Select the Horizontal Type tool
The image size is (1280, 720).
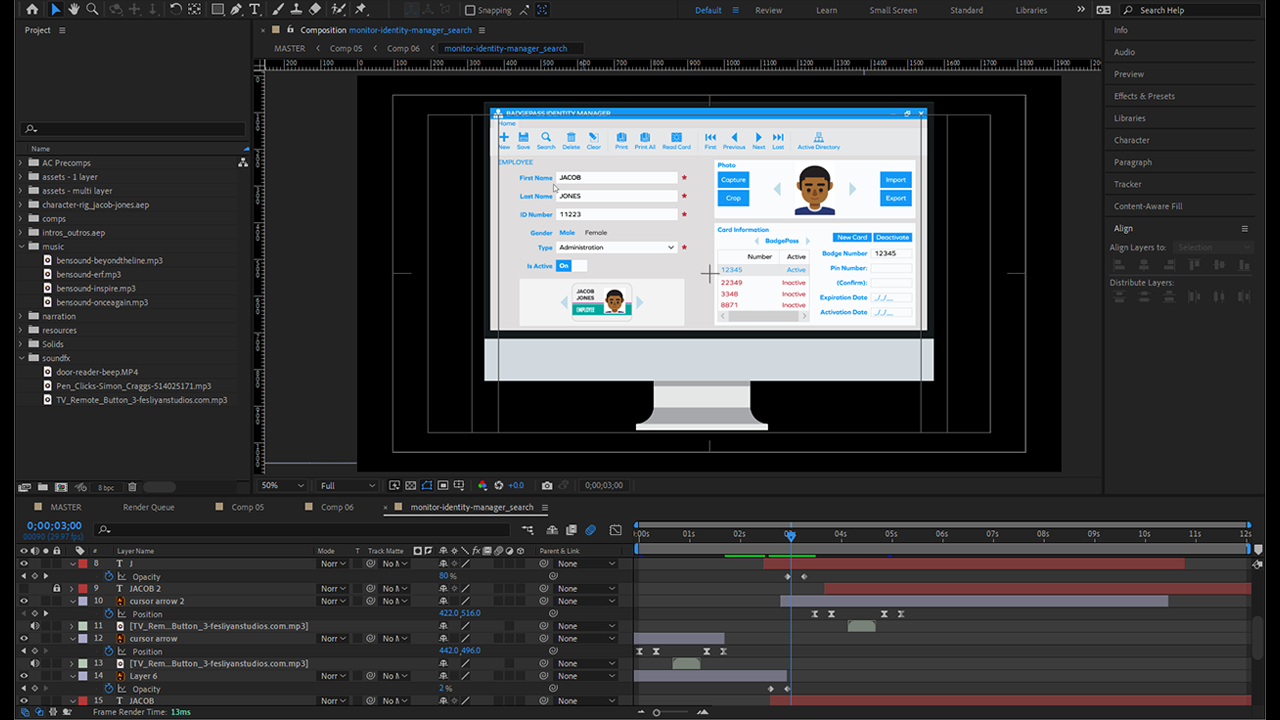click(x=255, y=10)
